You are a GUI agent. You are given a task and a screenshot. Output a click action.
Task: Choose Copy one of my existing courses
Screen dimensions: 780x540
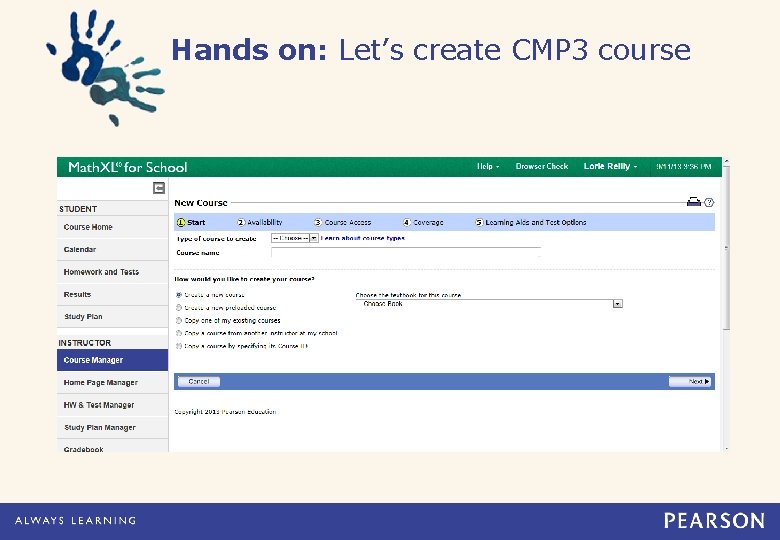[x=179, y=321]
